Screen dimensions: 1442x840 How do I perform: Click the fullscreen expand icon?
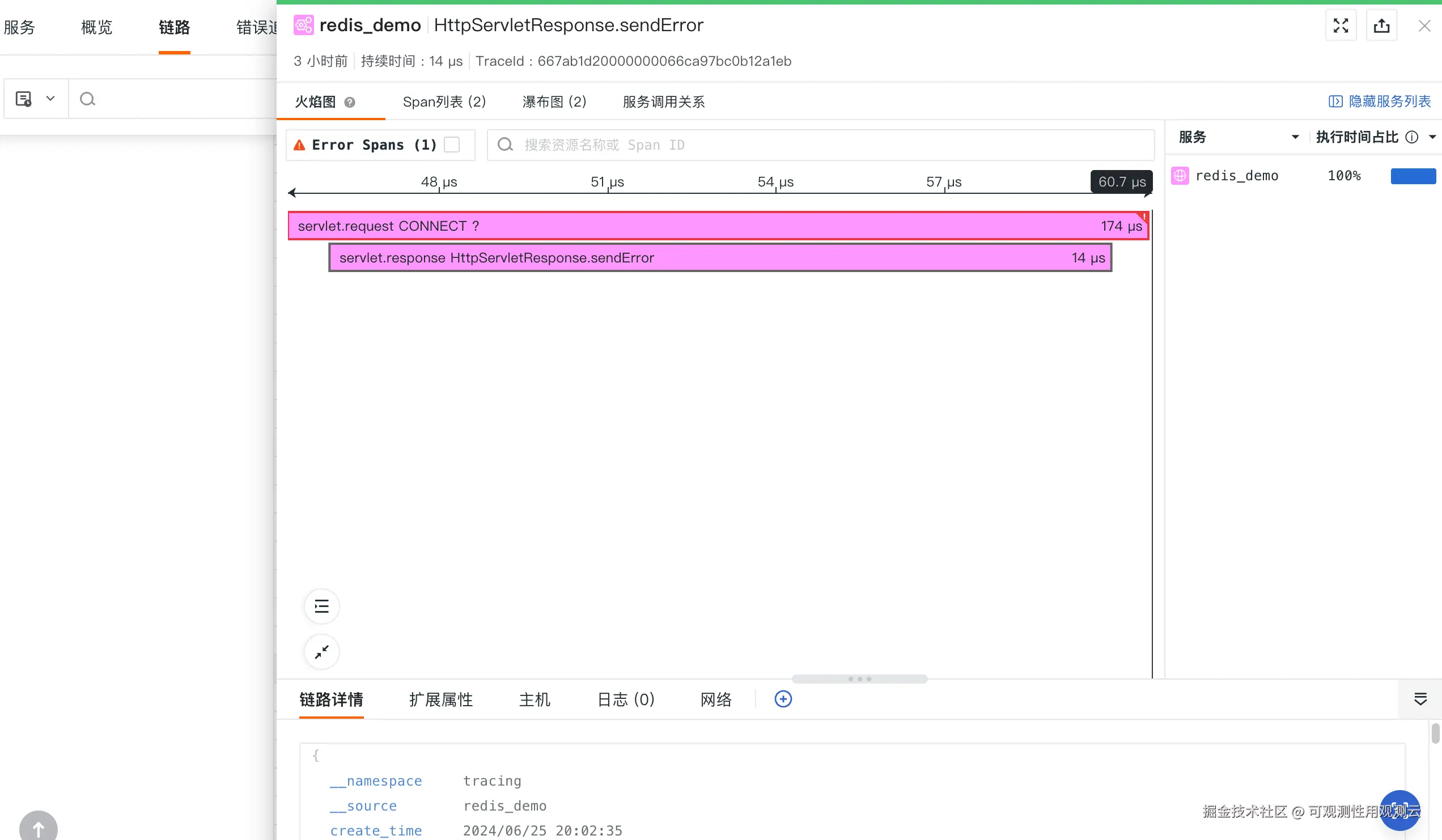pos(1341,26)
